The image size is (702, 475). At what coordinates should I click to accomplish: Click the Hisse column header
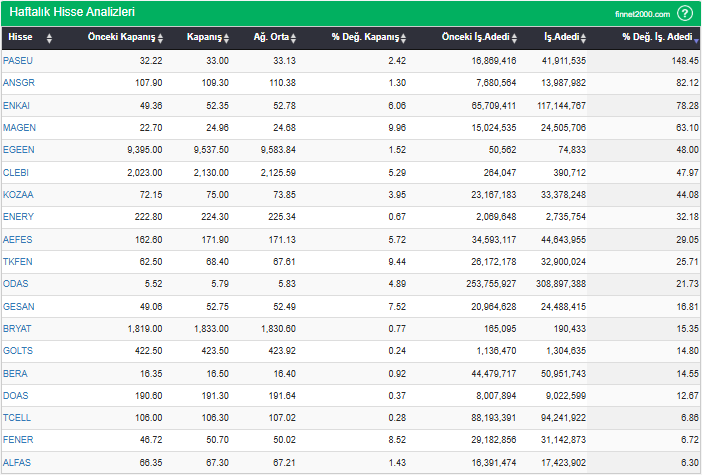pyautogui.click(x=20, y=37)
